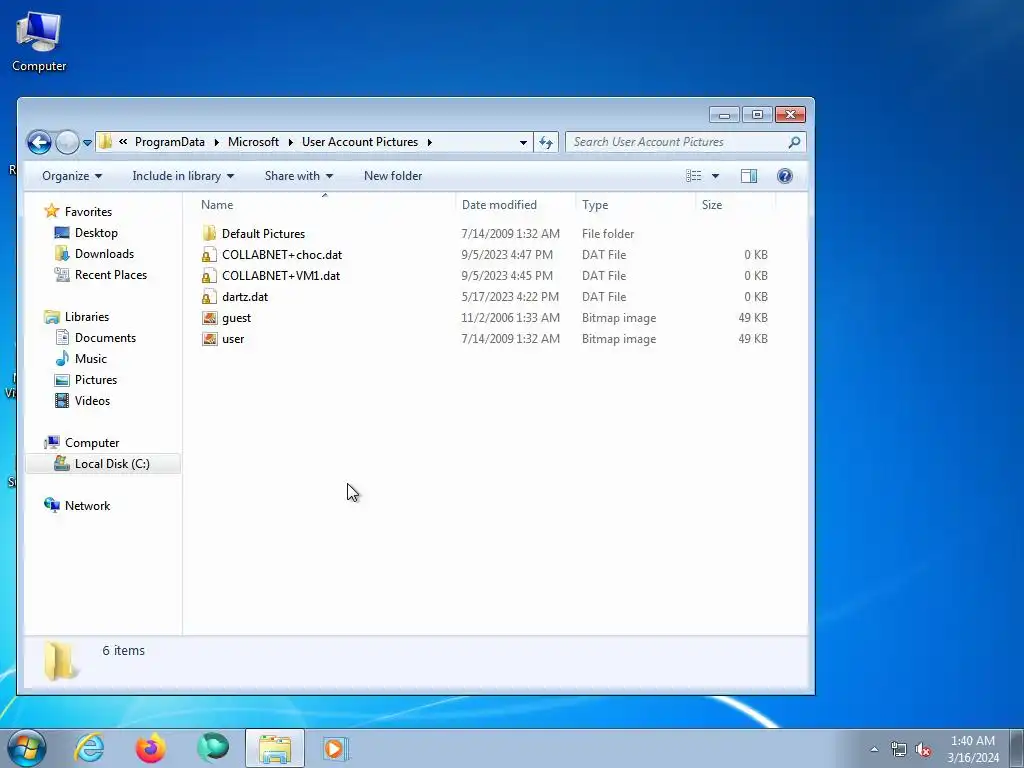Open the Organize menu
This screenshot has height=768, width=1024.
pyautogui.click(x=72, y=176)
